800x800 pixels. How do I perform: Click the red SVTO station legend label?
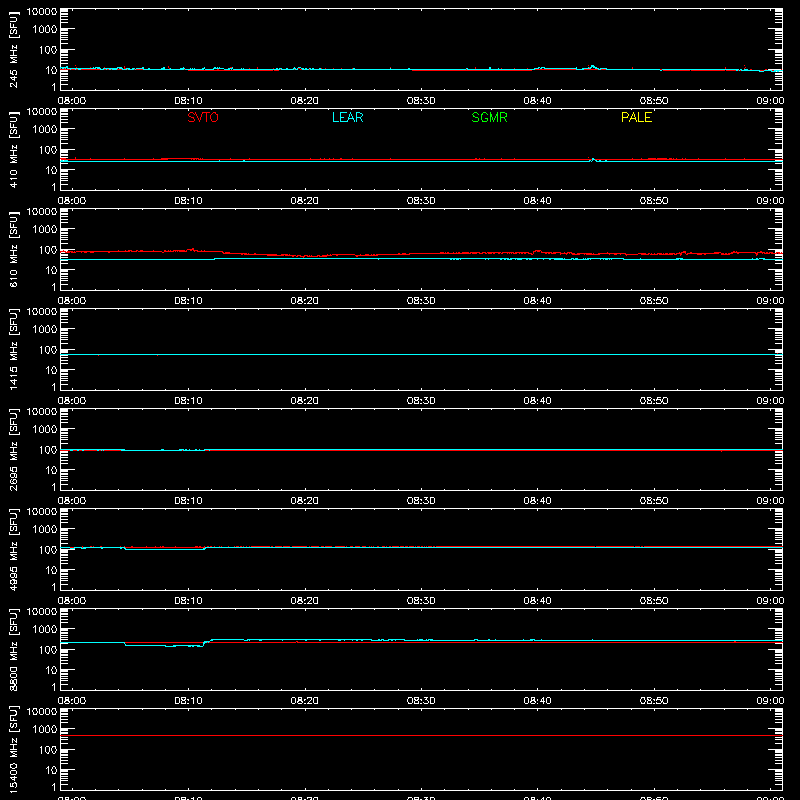point(203,117)
